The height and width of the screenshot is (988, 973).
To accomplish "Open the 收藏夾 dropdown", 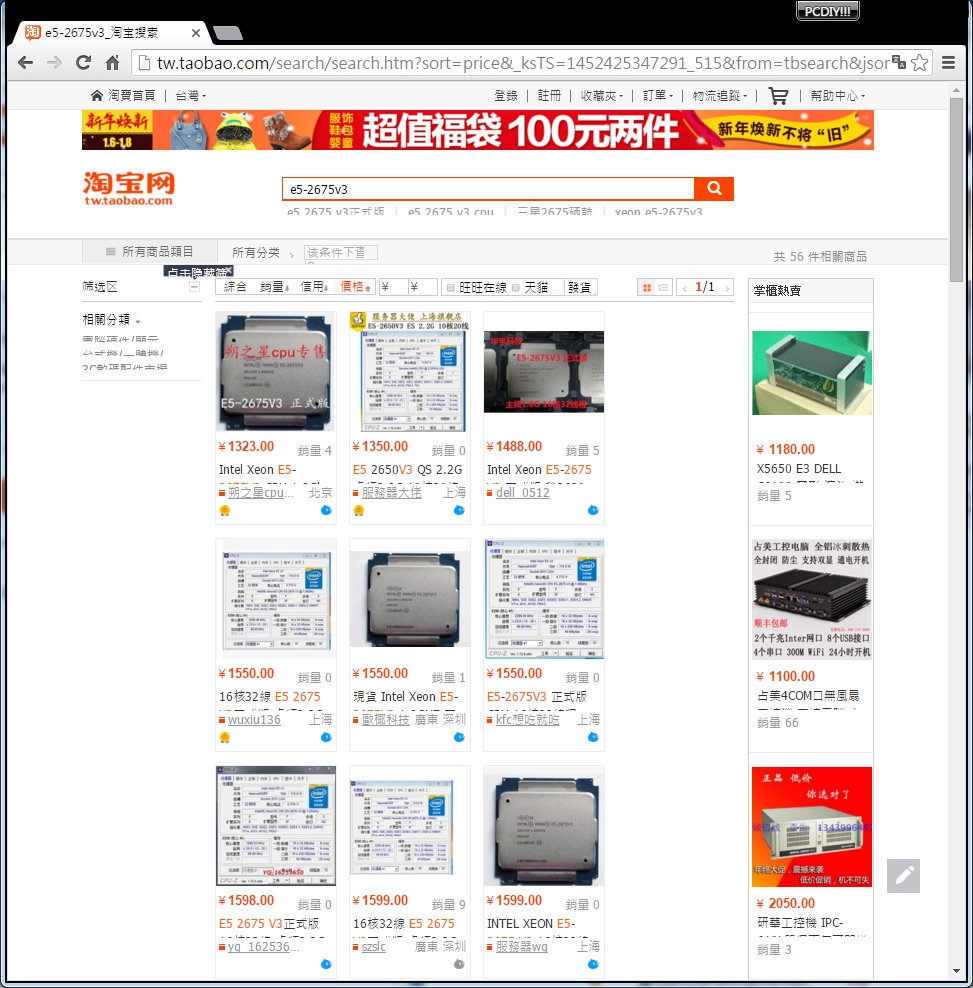I will click(x=602, y=96).
